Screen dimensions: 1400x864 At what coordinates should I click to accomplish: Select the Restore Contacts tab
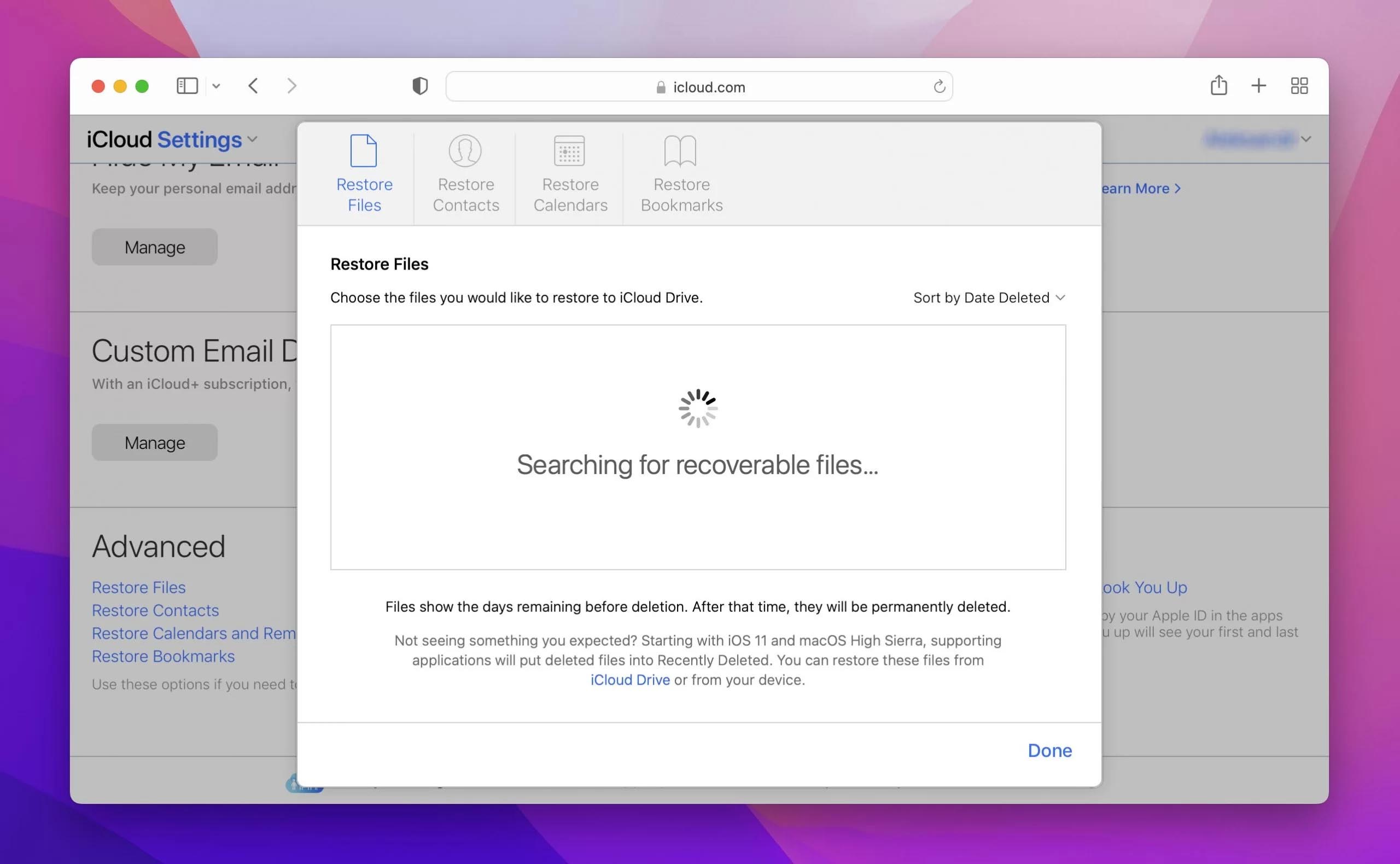coord(466,175)
